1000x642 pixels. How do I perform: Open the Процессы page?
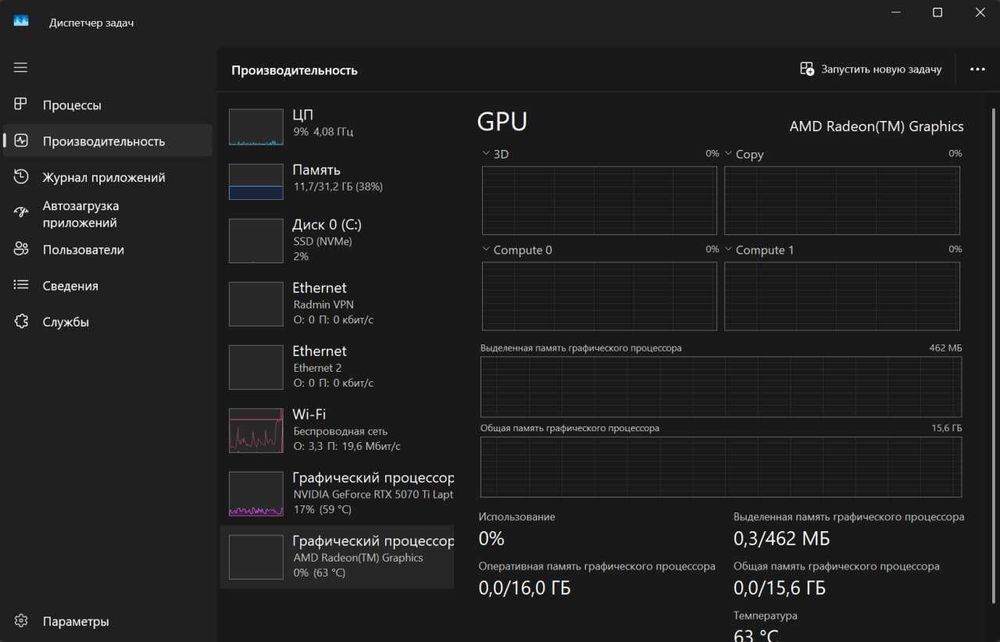(107, 105)
